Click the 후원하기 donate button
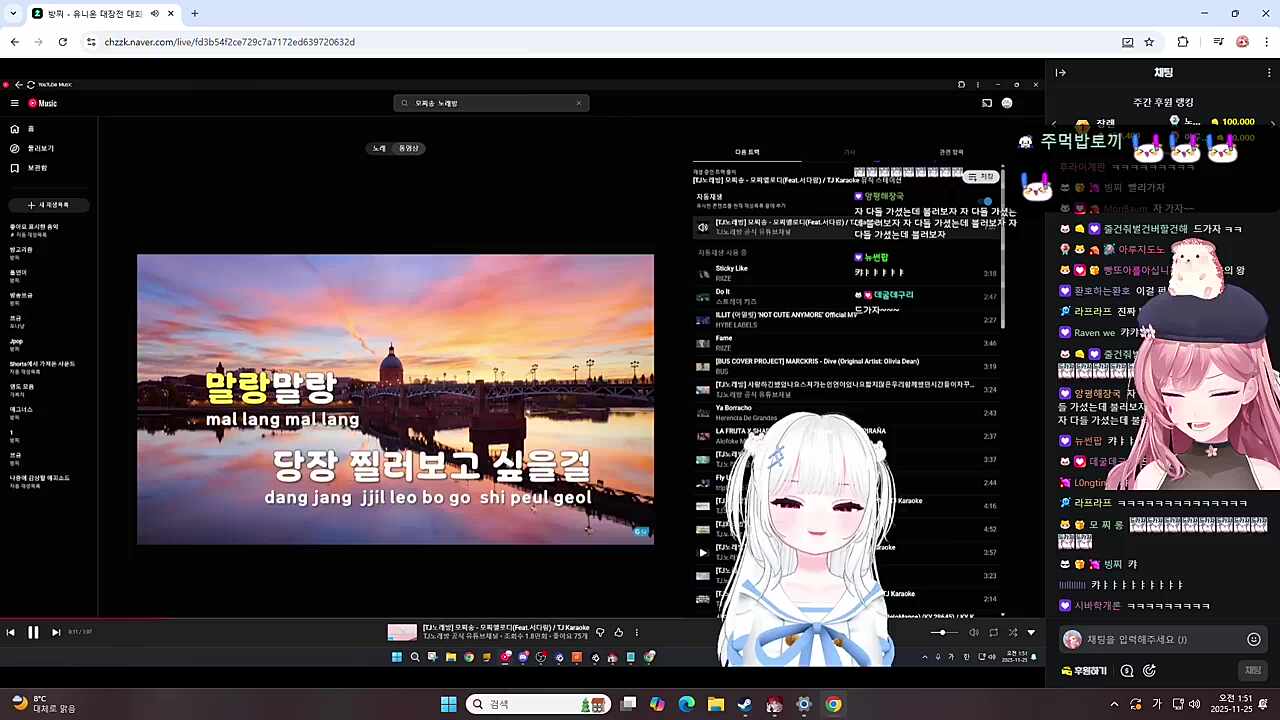This screenshot has width=1280, height=720. (1084, 671)
